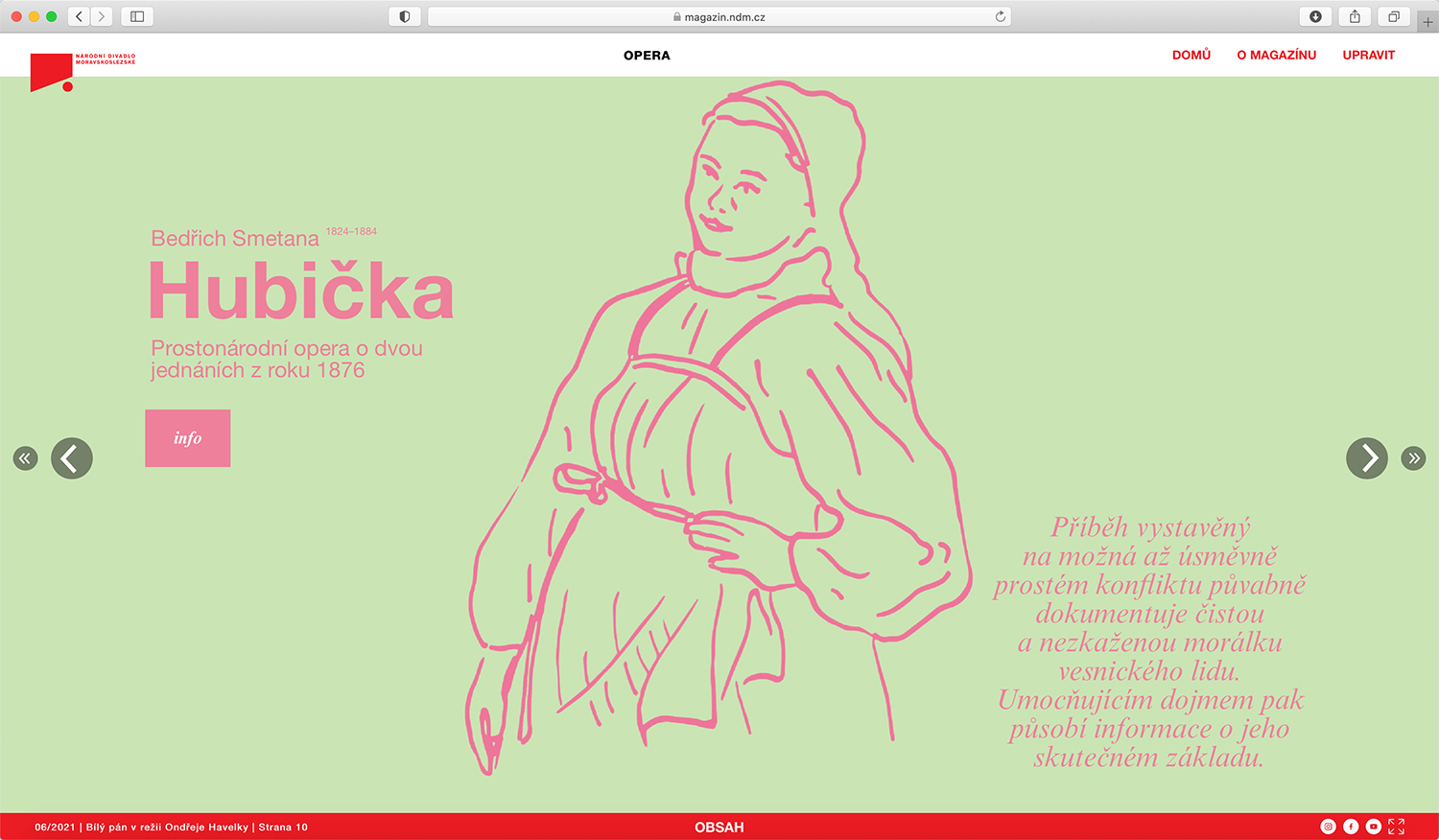This screenshot has height=840, width=1439.
Task: Go to the previous page arrow
Action: [72, 458]
